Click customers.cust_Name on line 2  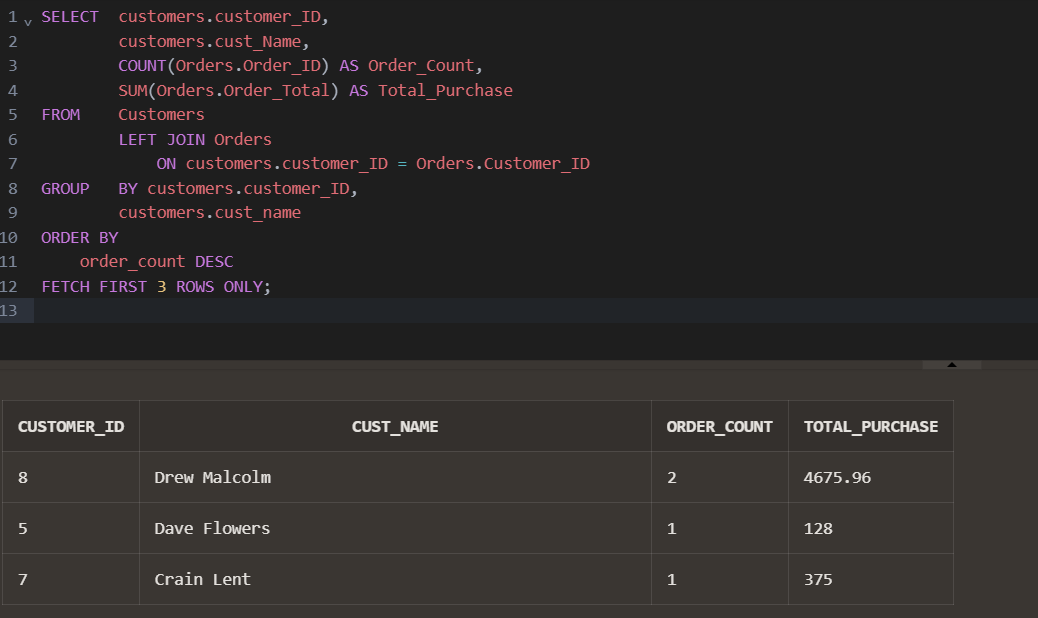pos(209,41)
